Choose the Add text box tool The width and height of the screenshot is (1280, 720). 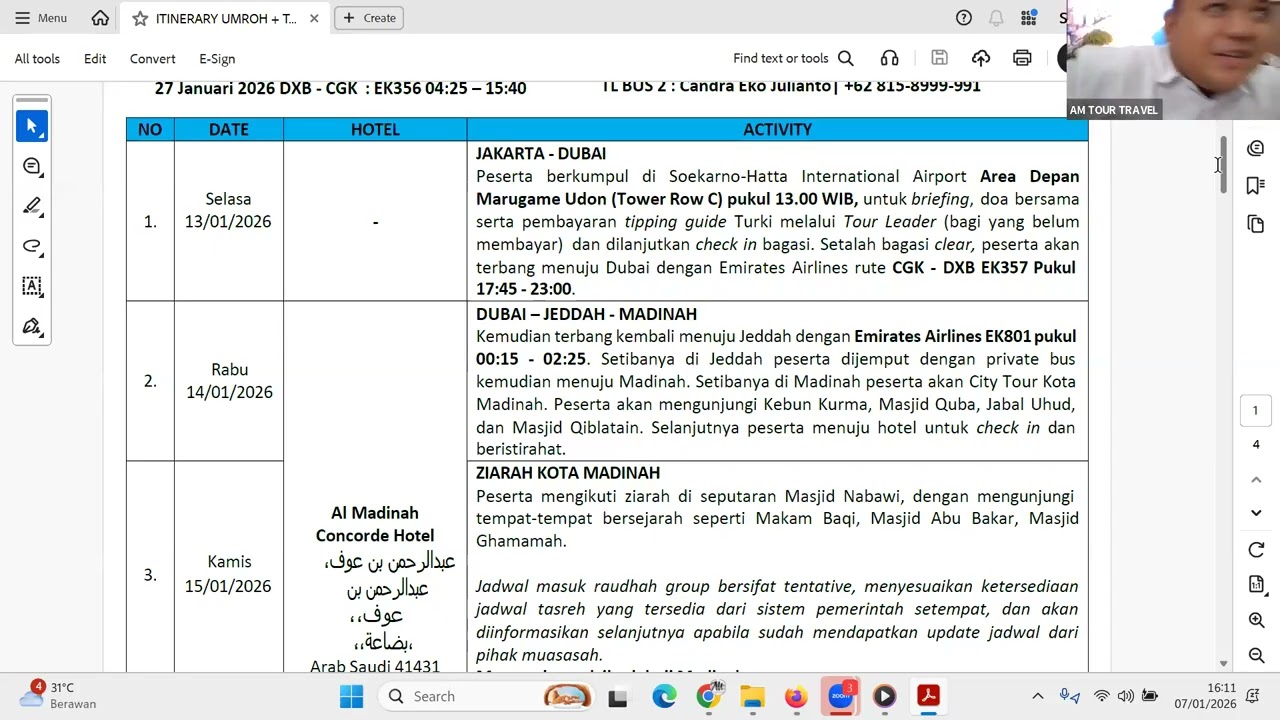[x=32, y=286]
